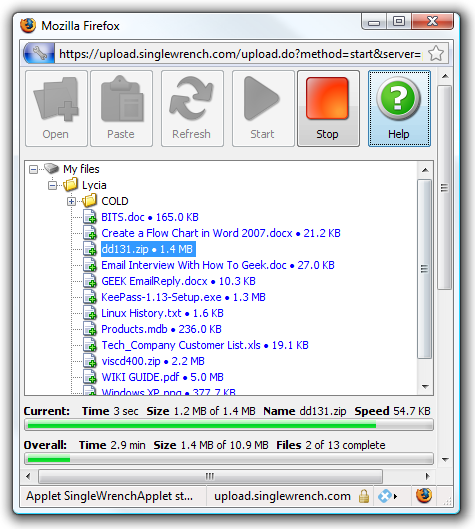Open the Help button with question mark
This screenshot has width=475, height=529.
tap(399, 109)
